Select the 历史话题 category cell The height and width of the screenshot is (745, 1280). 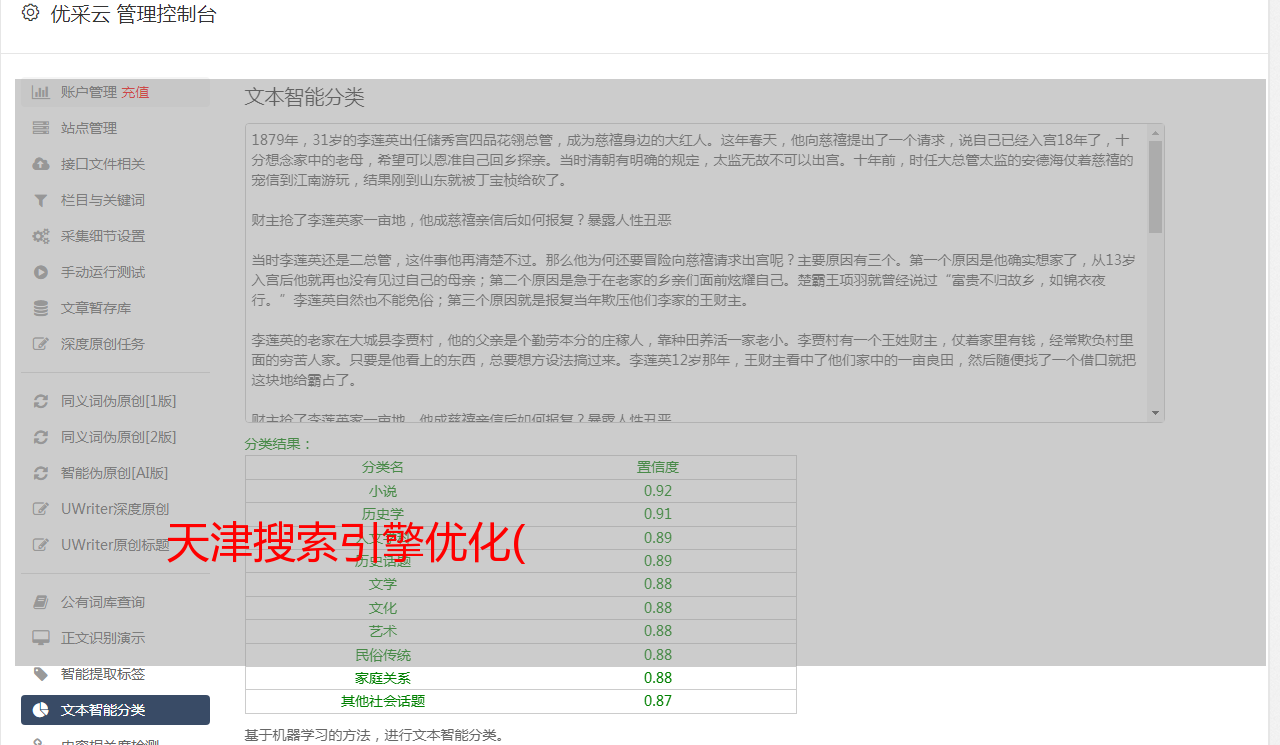[x=383, y=561]
